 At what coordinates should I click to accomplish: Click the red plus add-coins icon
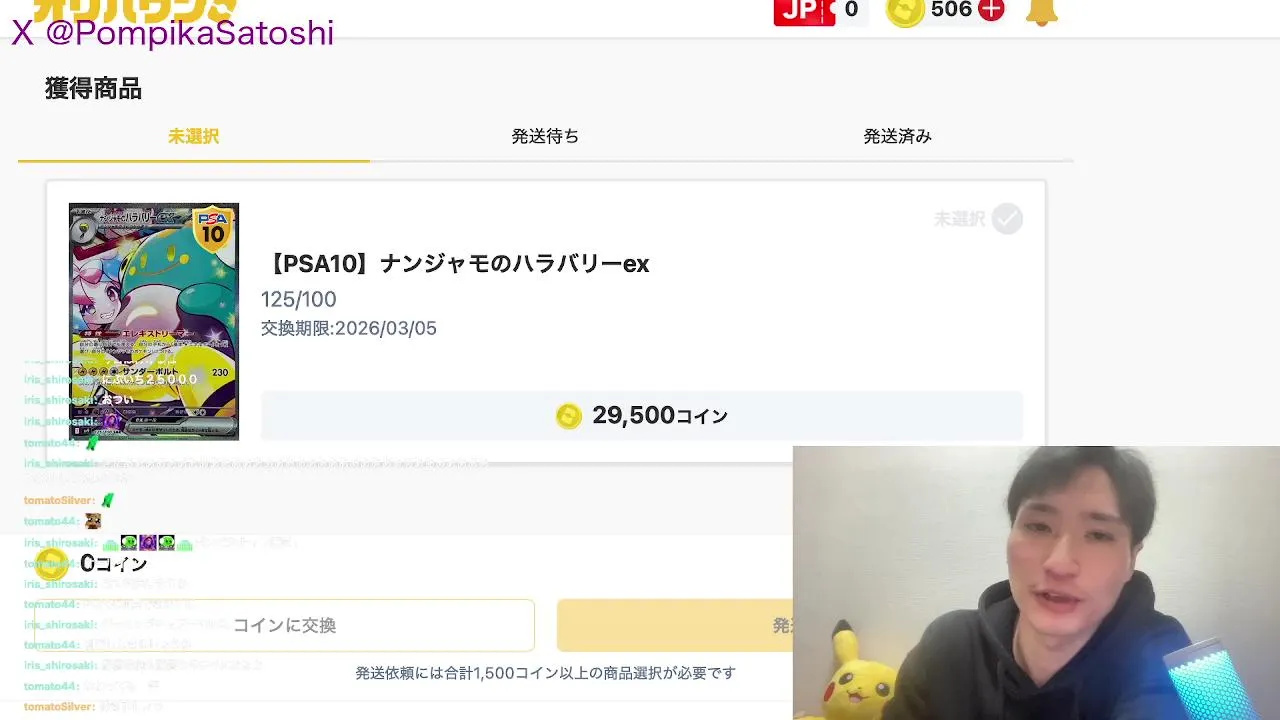[990, 10]
